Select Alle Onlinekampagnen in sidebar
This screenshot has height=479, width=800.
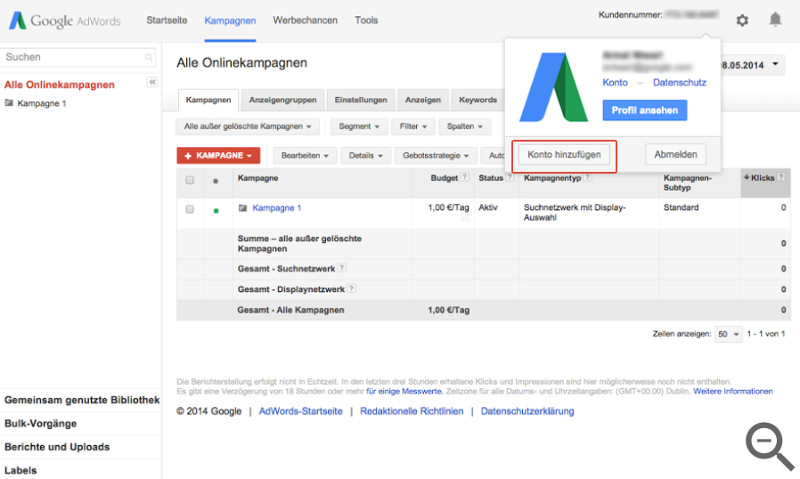point(59,85)
